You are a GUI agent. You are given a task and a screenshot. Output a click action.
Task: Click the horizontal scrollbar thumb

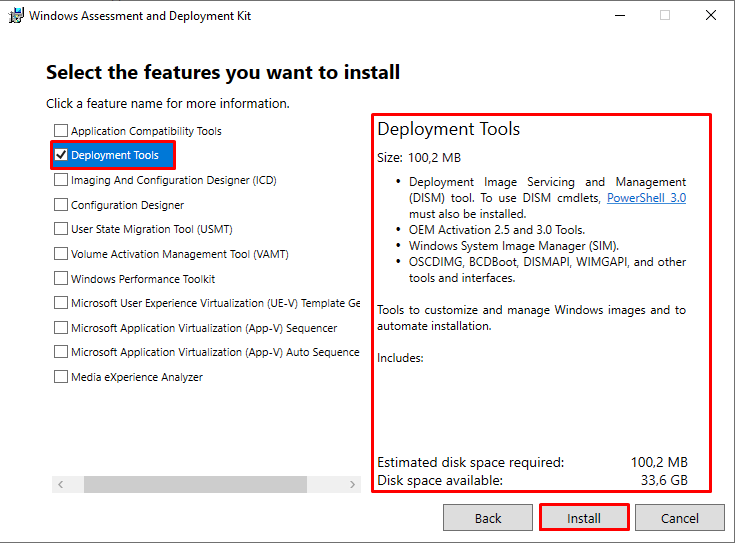[x=195, y=484]
